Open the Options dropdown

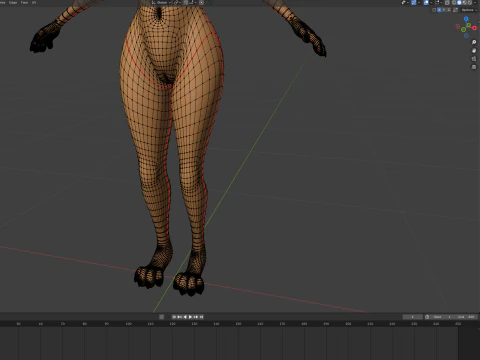(469, 10)
